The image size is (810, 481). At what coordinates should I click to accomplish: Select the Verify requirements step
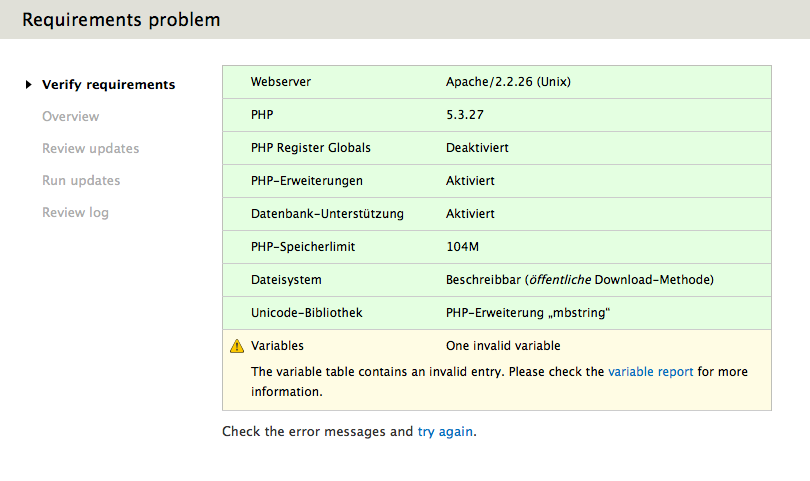(108, 85)
